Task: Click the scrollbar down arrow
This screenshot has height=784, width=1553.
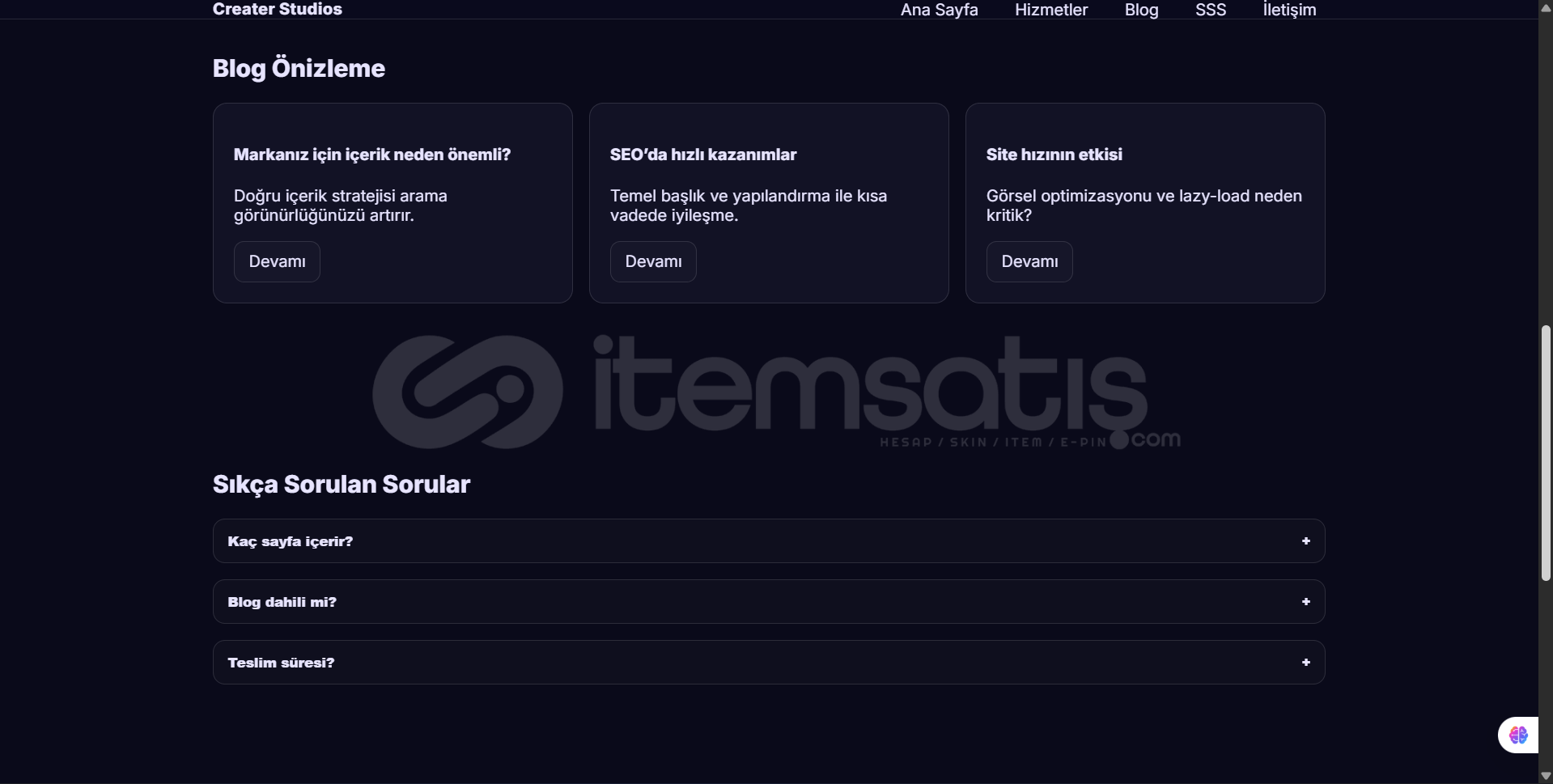Action: [x=1546, y=776]
